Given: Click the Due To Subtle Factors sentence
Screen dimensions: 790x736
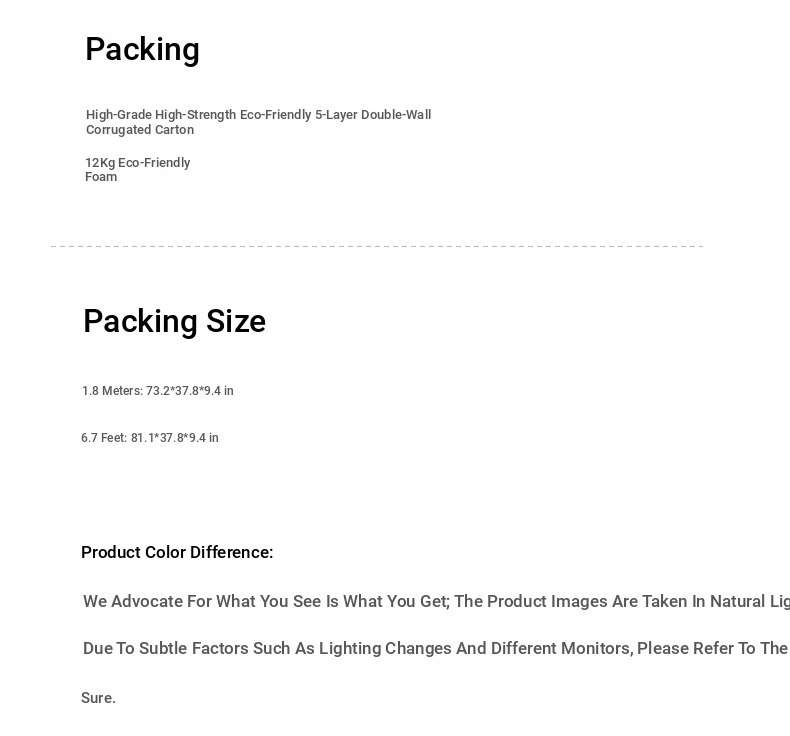Looking at the screenshot, I should click(x=436, y=648).
